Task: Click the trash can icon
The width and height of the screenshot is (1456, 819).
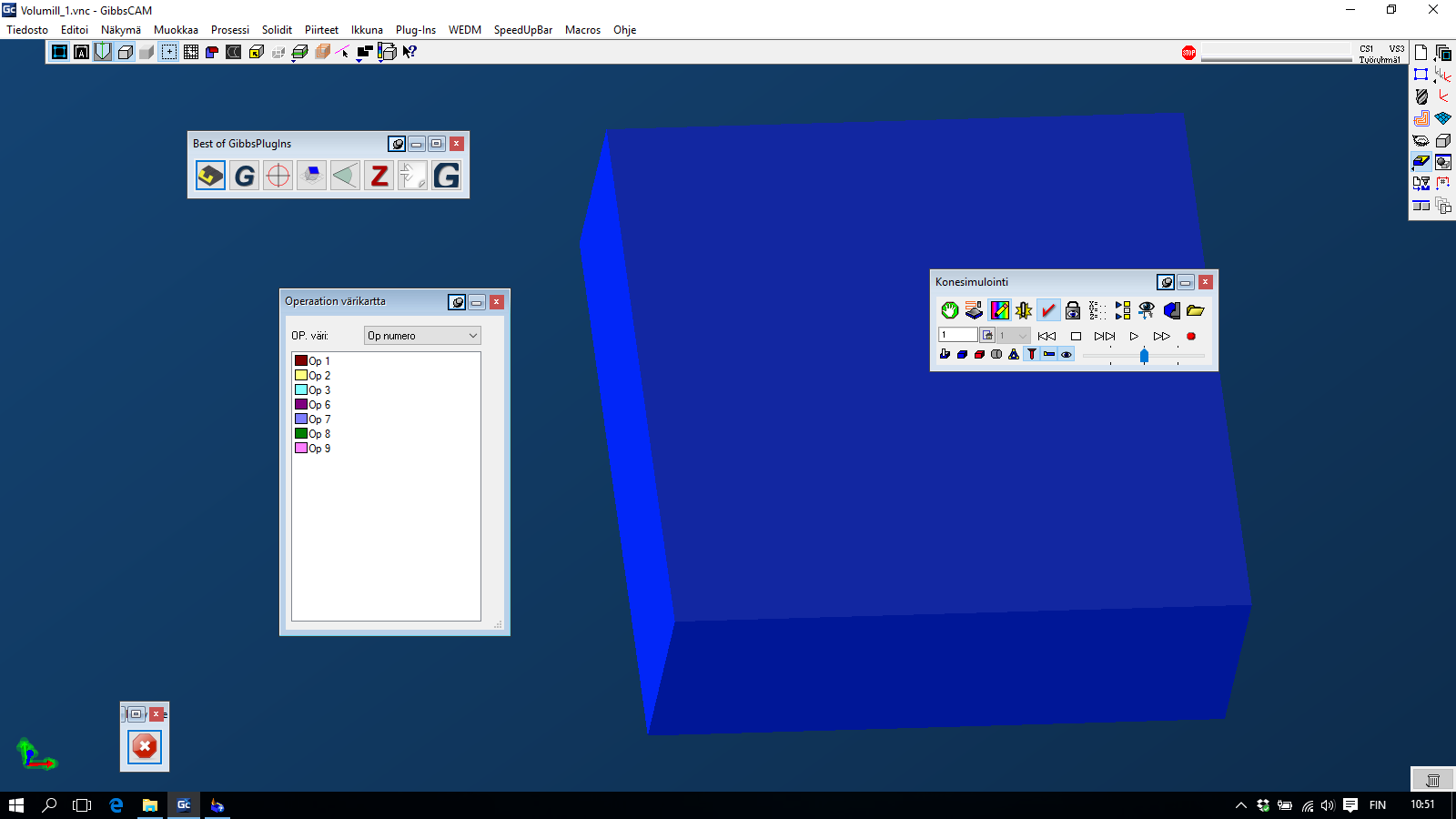Action: 1432,780
